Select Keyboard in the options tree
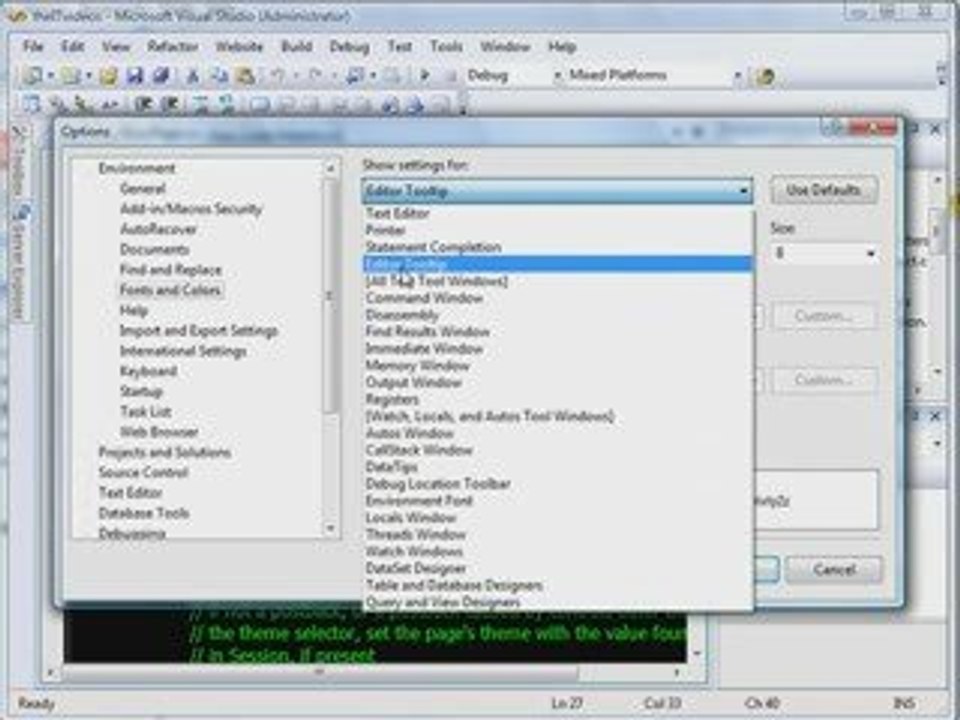Image resolution: width=960 pixels, height=720 pixels. click(x=149, y=371)
